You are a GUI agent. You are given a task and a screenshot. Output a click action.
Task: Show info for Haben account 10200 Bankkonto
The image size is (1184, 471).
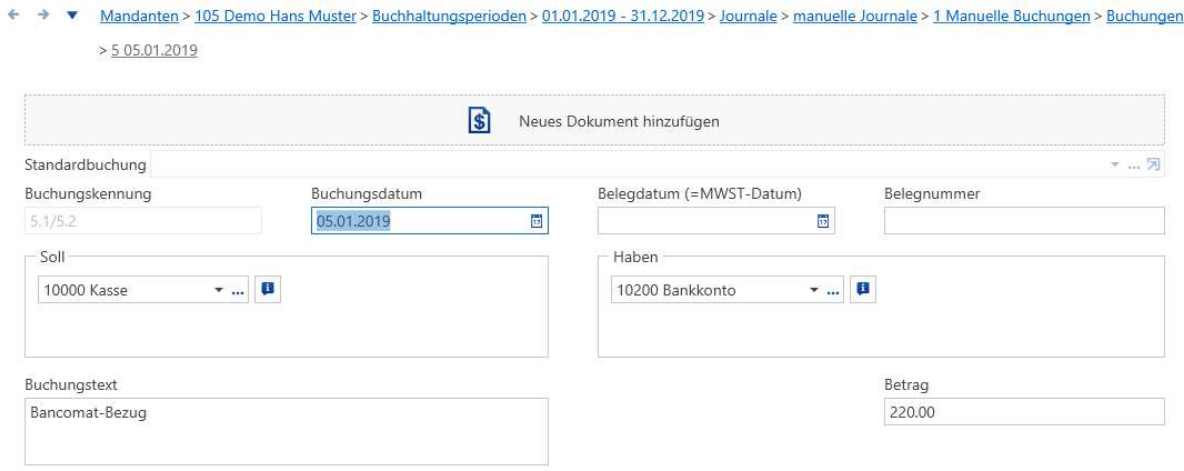[x=863, y=289]
